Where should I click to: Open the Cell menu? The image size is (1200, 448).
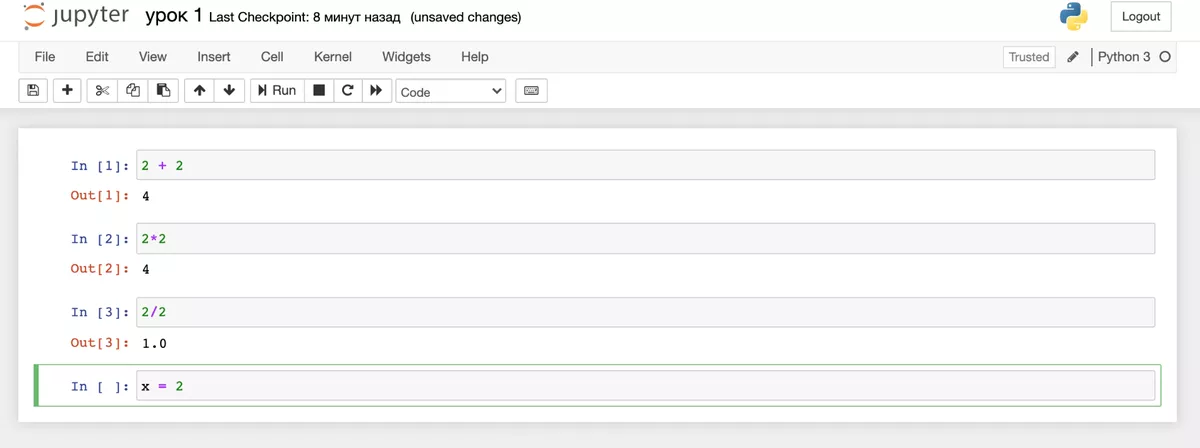point(272,57)
